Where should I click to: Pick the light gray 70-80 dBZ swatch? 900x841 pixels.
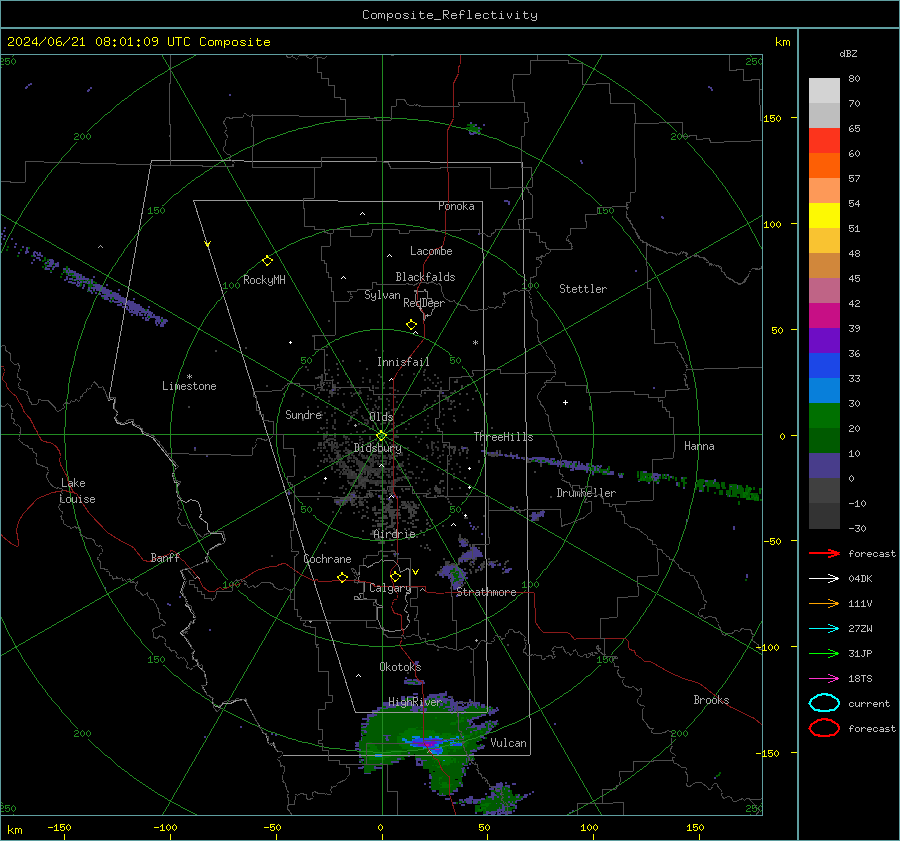tap(824, 91)
